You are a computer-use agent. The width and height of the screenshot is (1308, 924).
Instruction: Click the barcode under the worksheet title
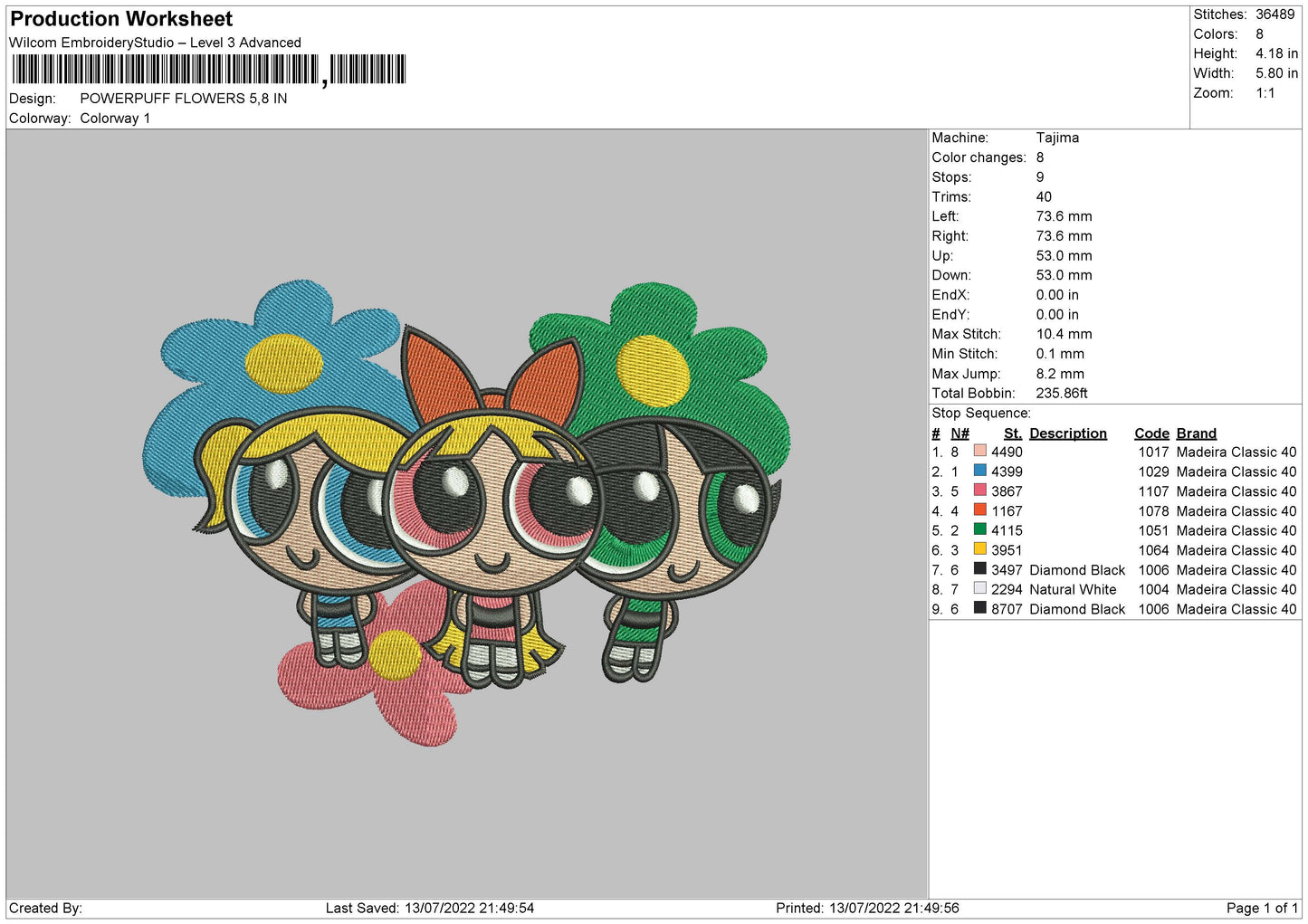tap(208, 70)
